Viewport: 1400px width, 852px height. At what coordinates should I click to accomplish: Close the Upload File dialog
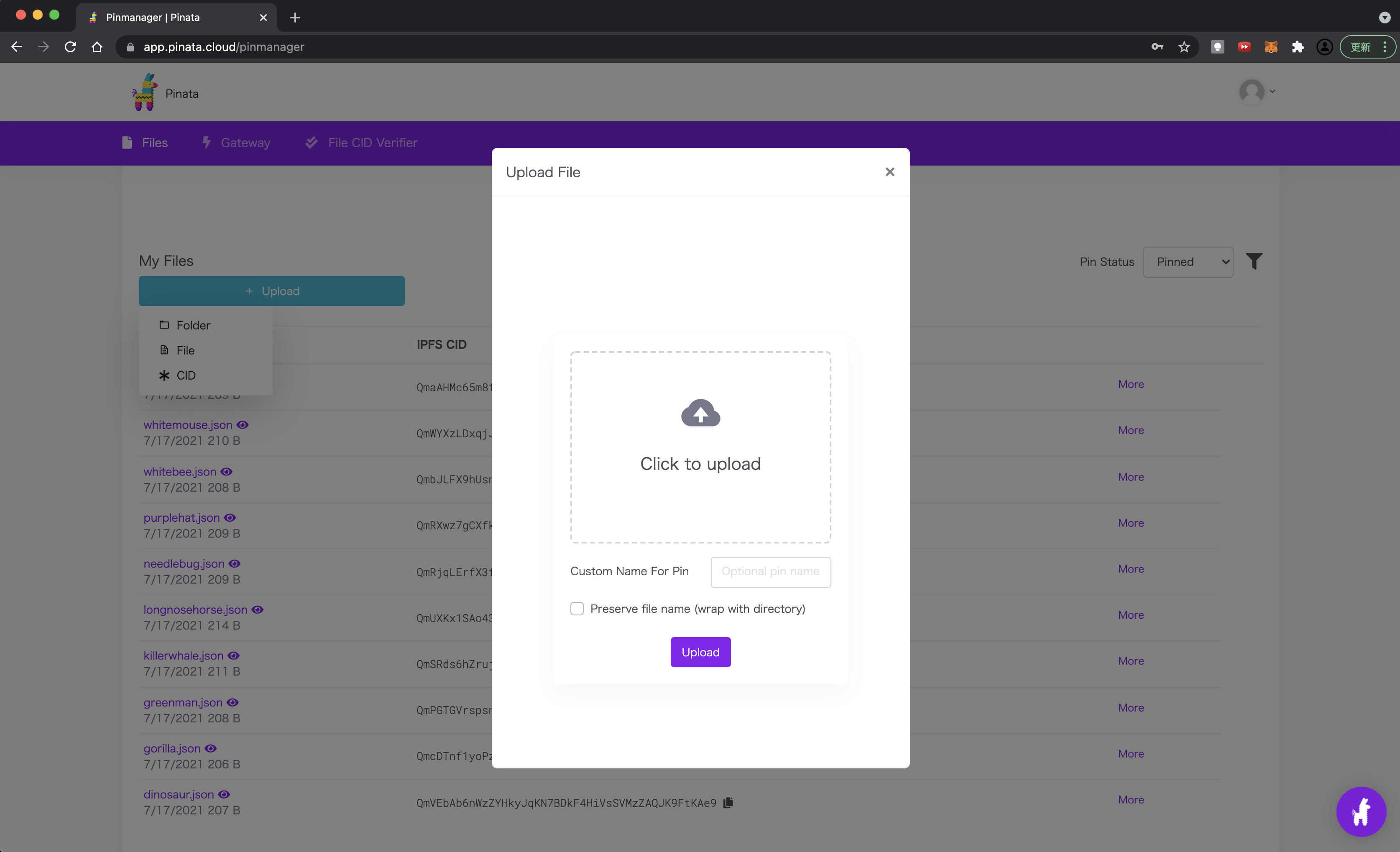890,171
